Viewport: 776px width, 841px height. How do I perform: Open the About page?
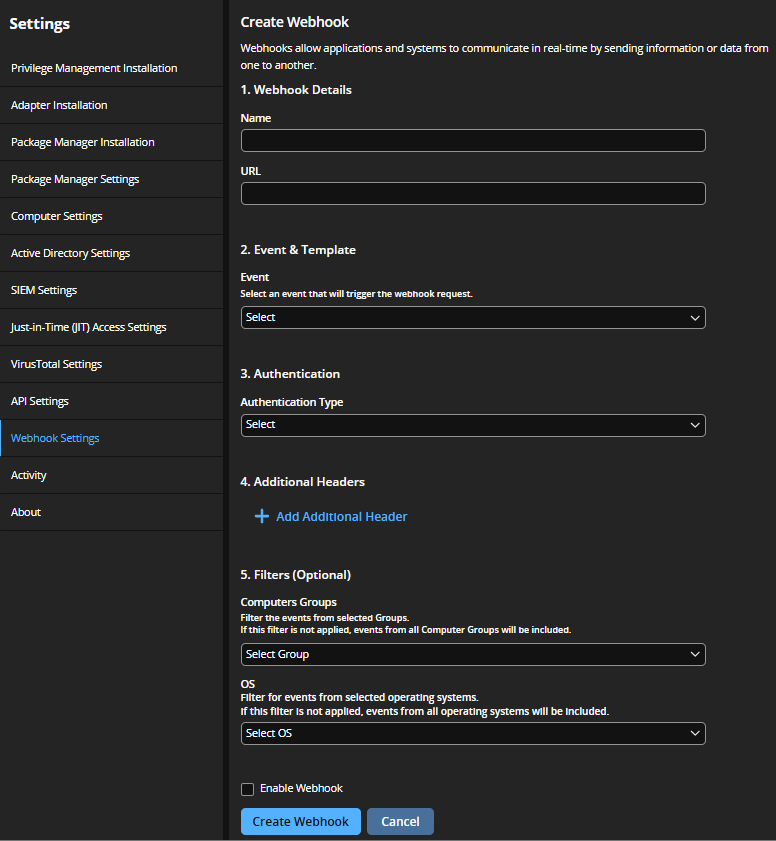(x=25, y=512)
